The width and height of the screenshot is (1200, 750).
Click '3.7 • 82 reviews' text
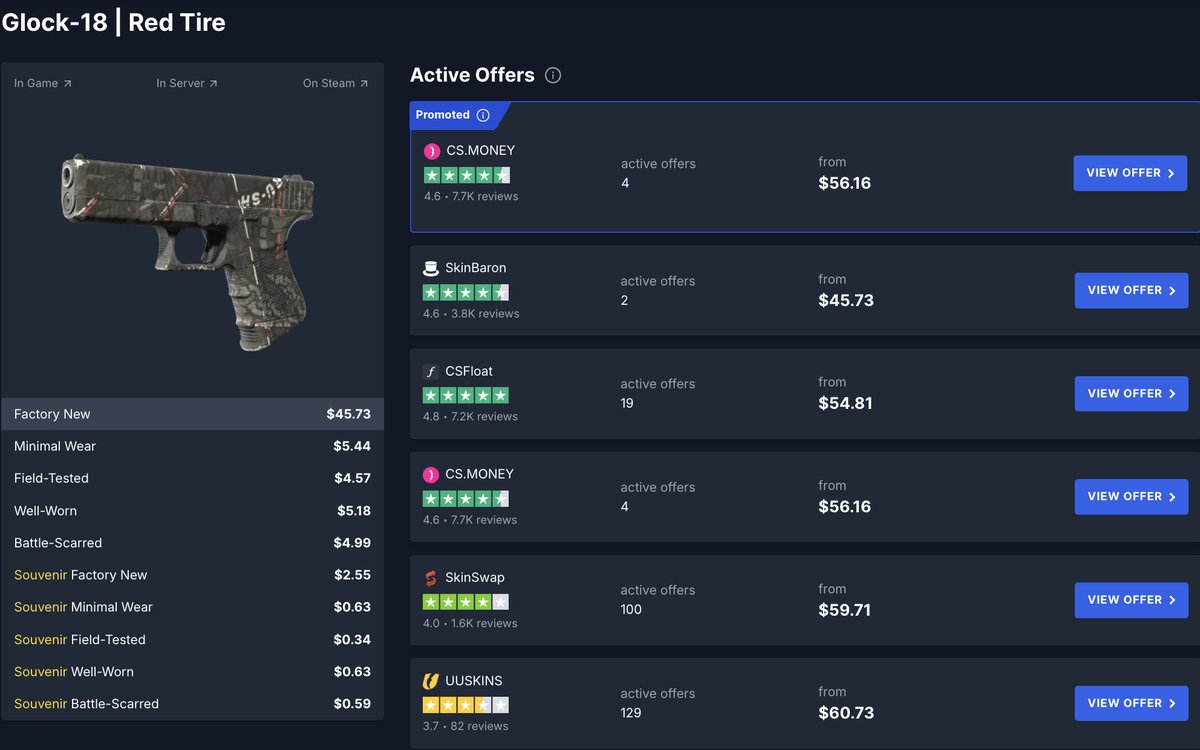pos(466,727)
